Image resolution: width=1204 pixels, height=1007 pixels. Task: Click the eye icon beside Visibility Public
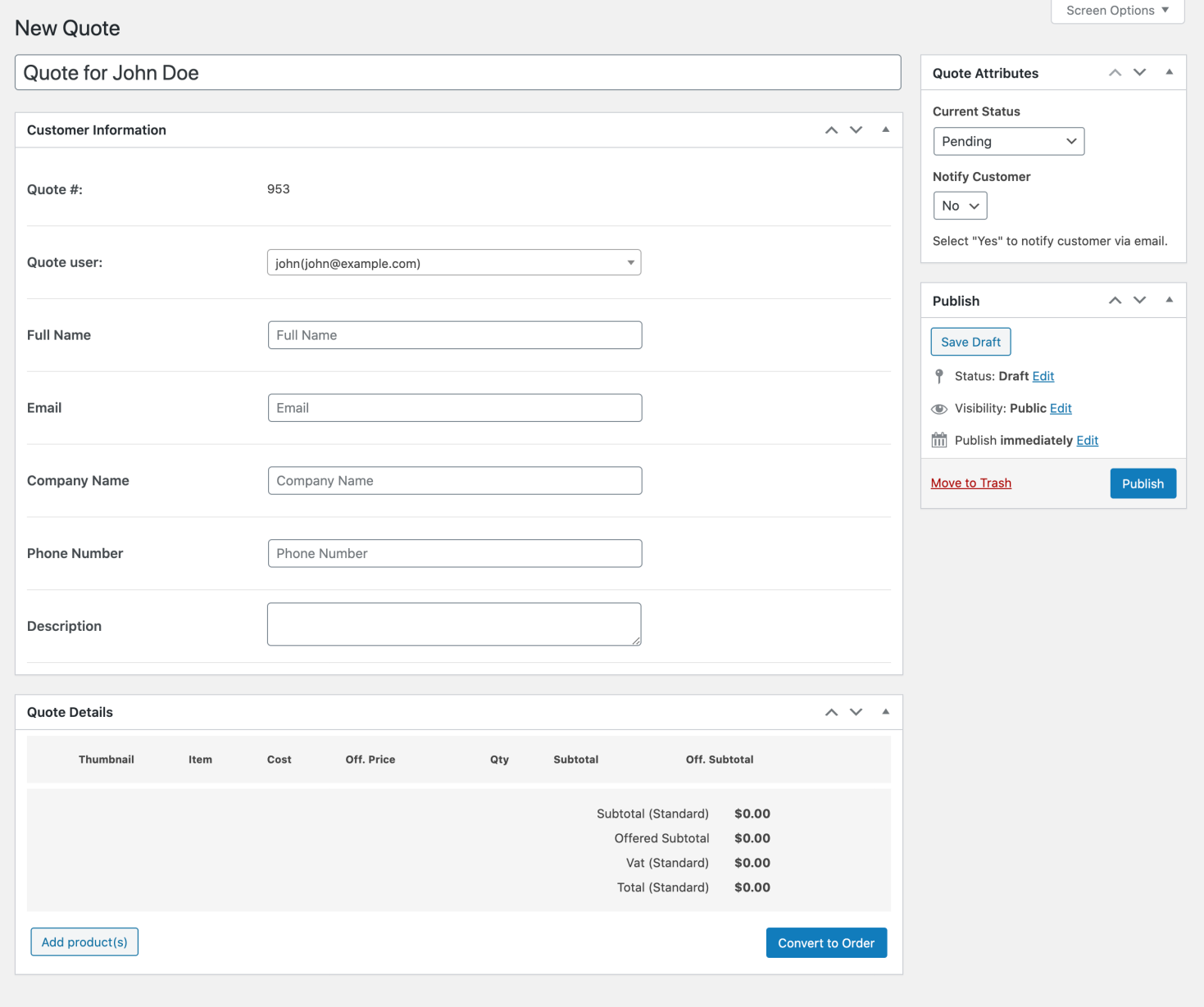[938, 408]
